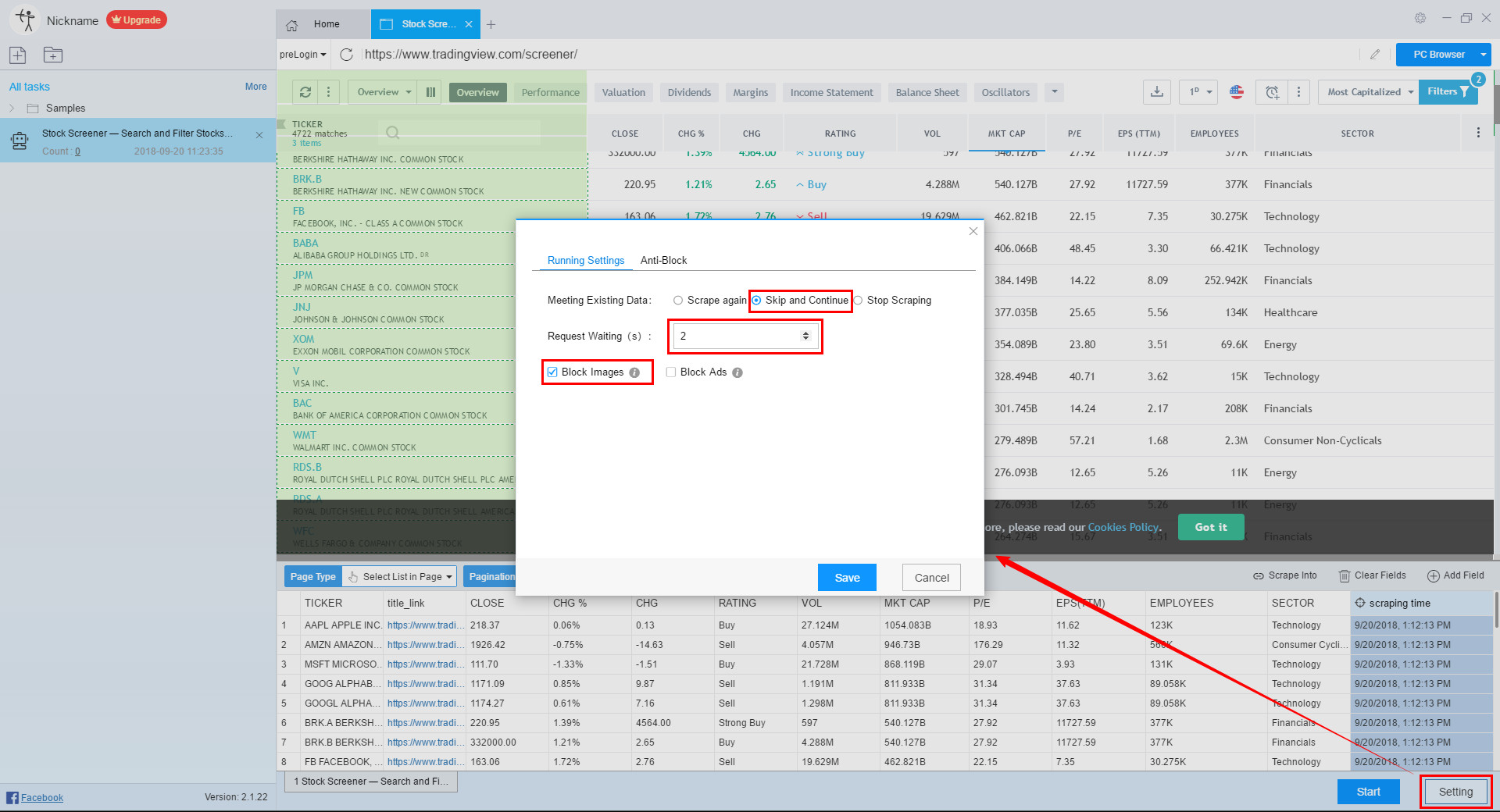The image size is (1500, 812).
Task: Open the Valuation tab
Action: 623,93
